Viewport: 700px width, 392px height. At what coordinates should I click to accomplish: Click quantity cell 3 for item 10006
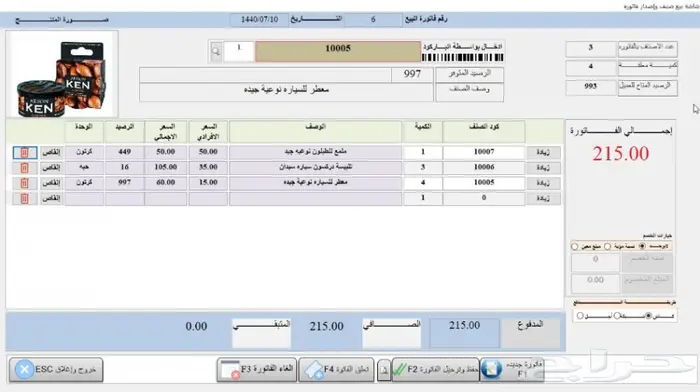pos(423,167)
